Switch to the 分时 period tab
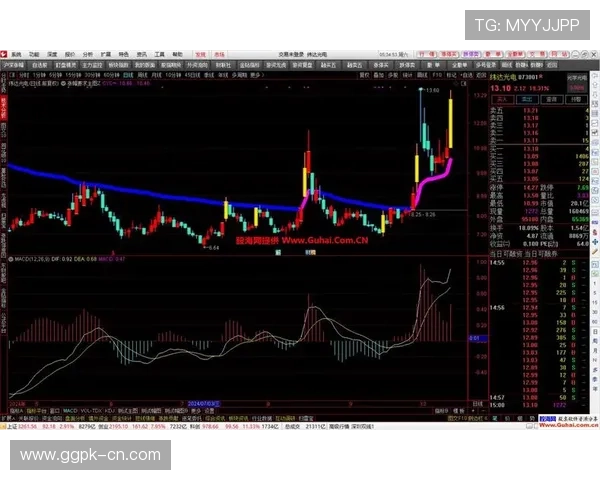Viewport: 600px width, 480px height. (24, 75)
